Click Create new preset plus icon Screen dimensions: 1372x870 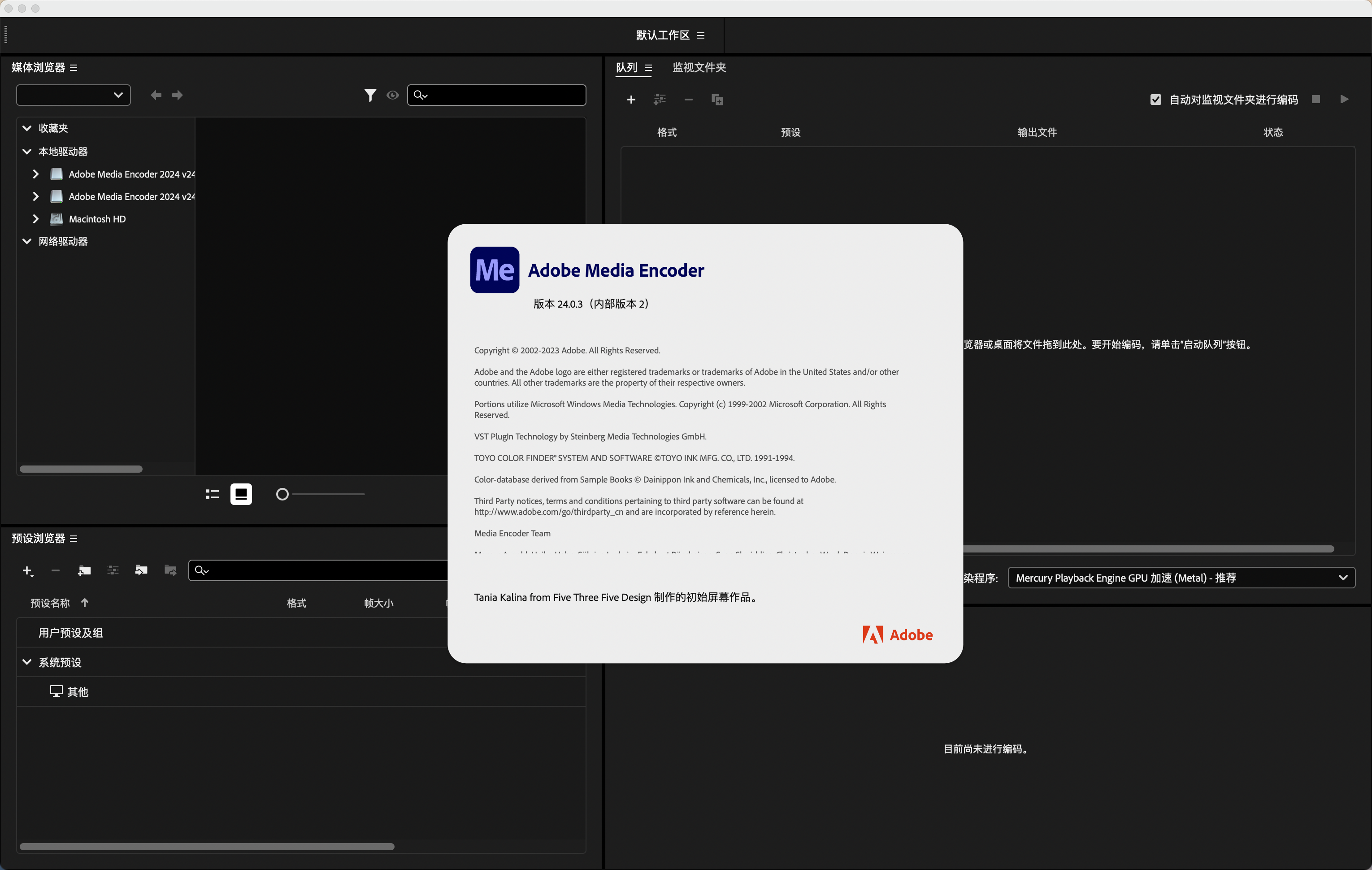tap(27, 570)
